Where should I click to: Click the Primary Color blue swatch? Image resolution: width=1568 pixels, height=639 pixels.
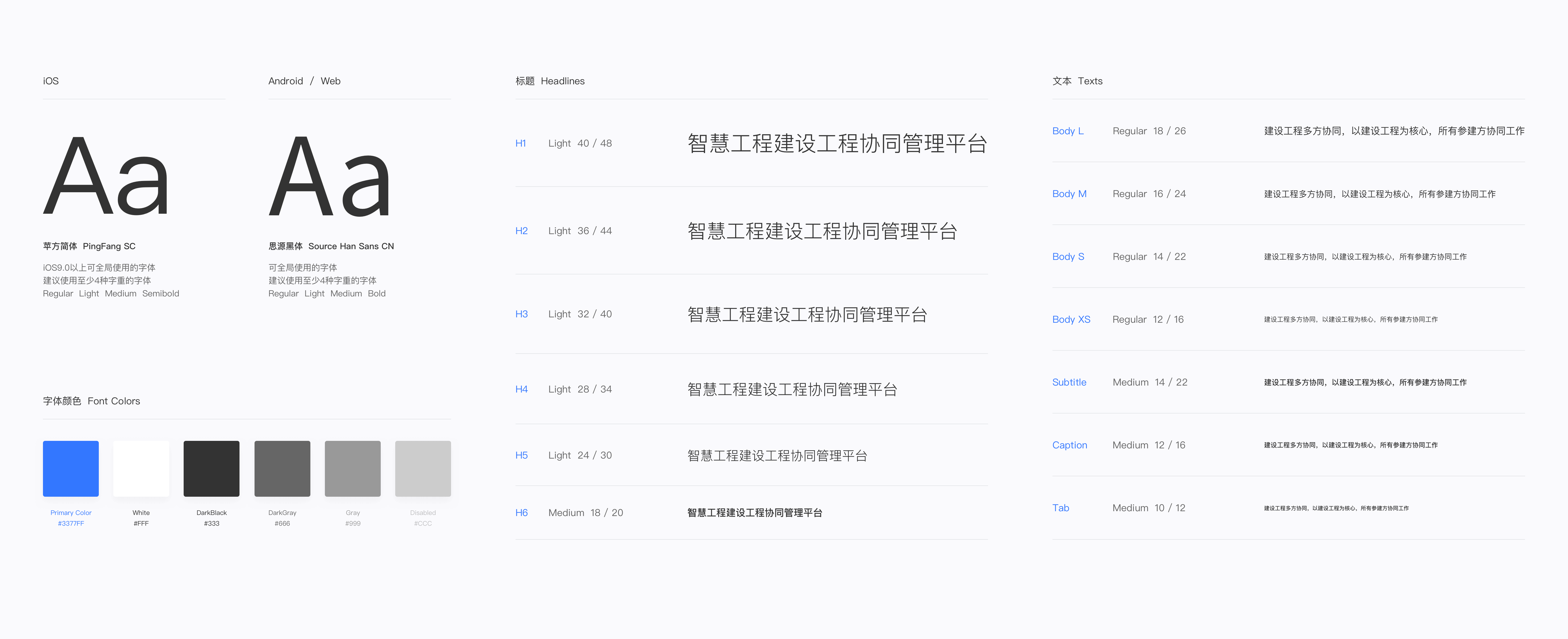point(71,469)
